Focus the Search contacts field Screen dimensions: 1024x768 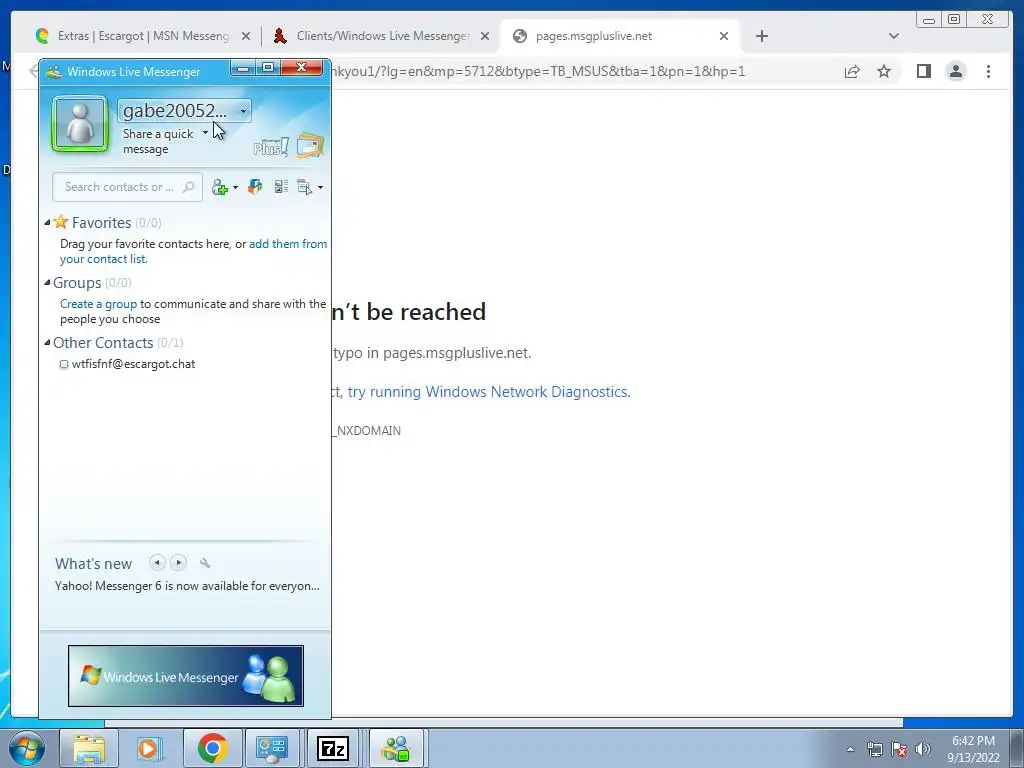[127, 187]
